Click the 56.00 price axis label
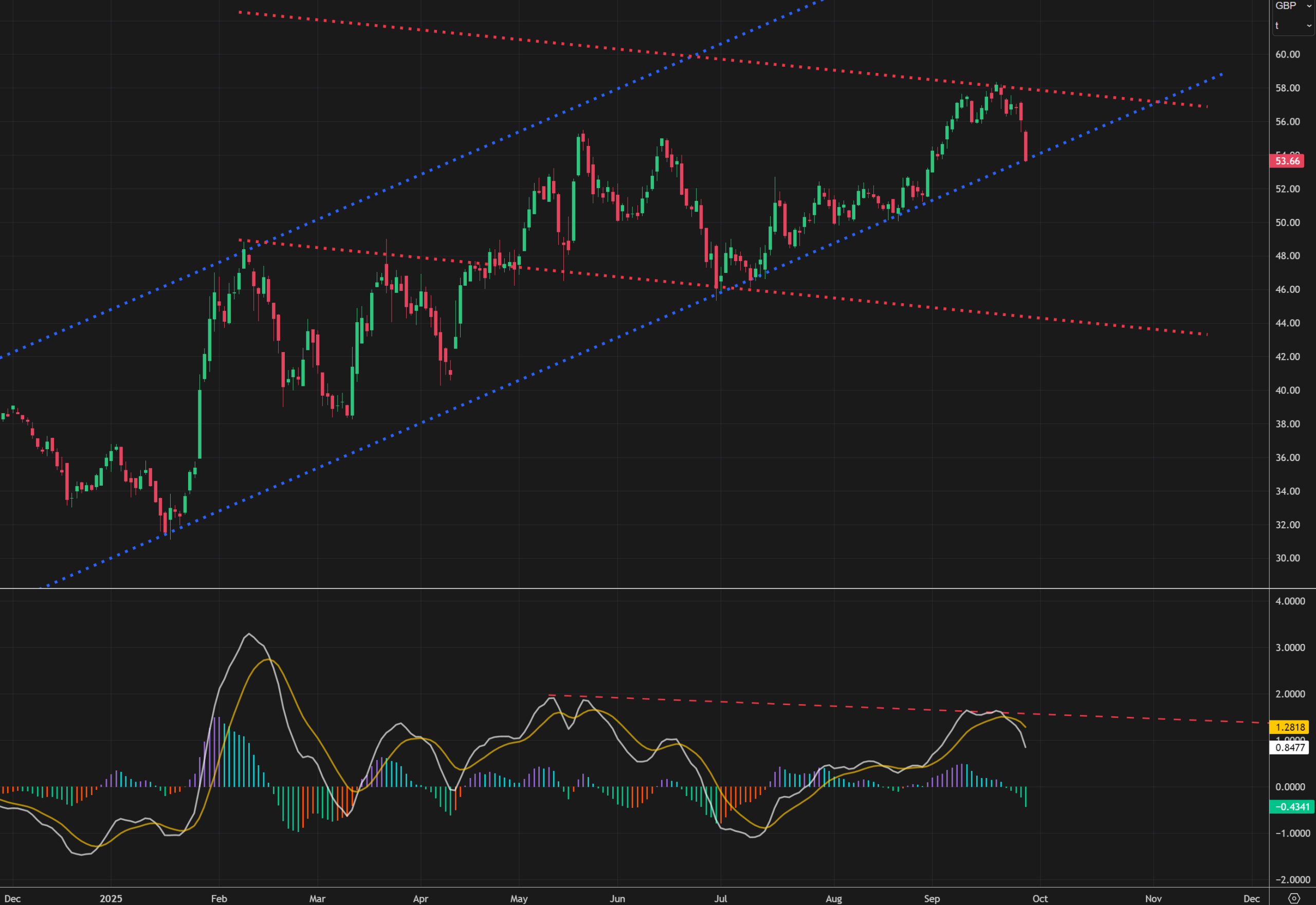This screenshot has width=1316, height=905. pyautogui.click(x=1288, y=122)
